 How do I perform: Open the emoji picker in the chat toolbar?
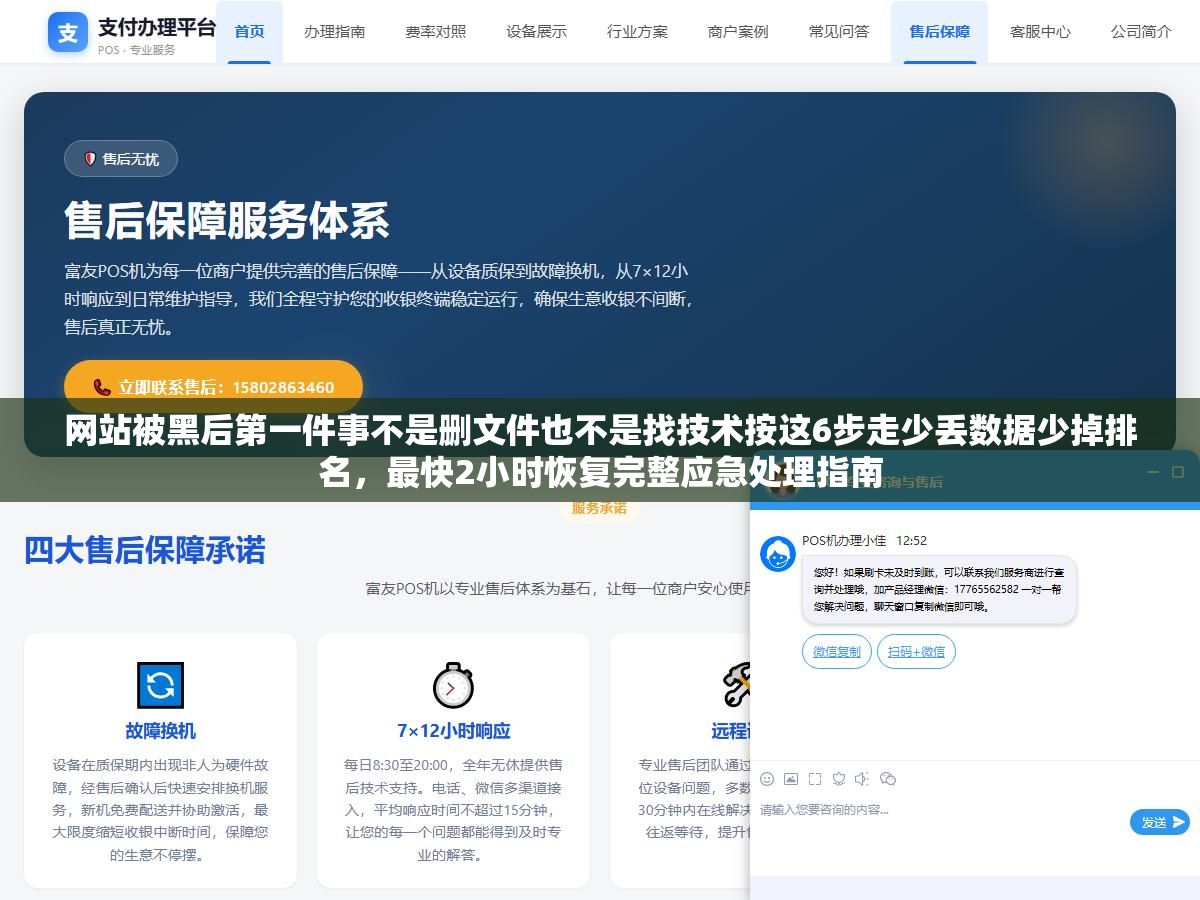pos(767,779)
